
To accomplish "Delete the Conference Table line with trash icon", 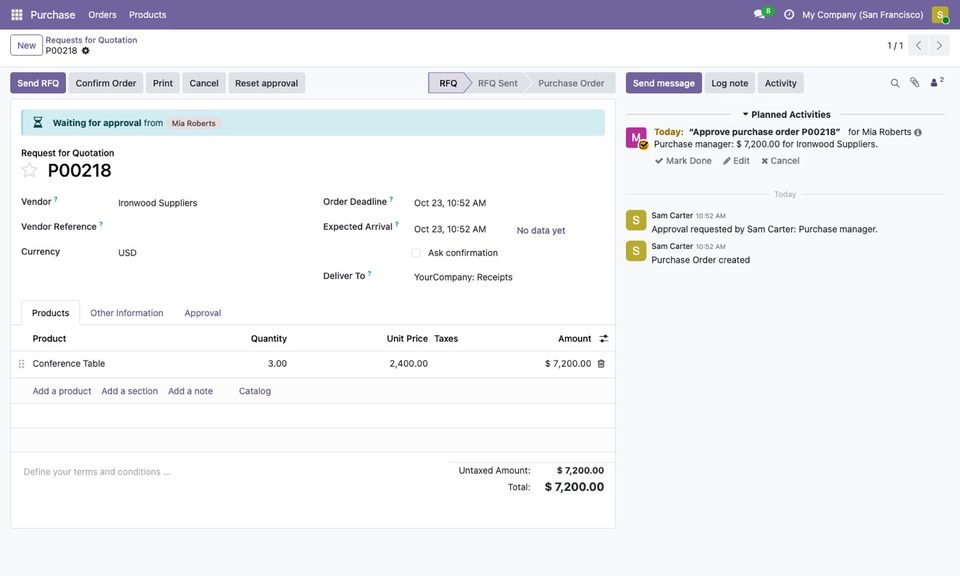I will point(601,364).
